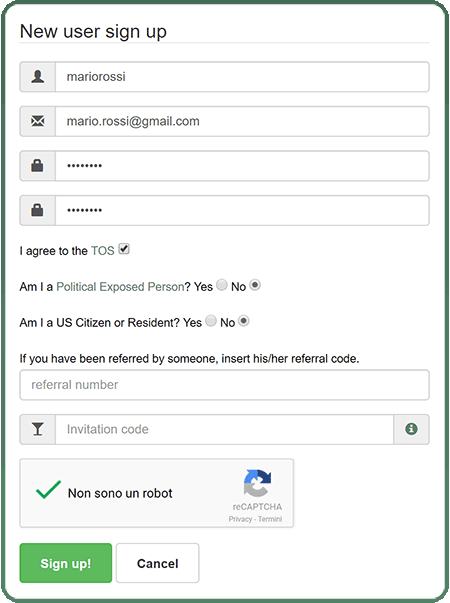The image size is (450, 603).
Task: Open the Political Exposed Person link
Action: 120,287
